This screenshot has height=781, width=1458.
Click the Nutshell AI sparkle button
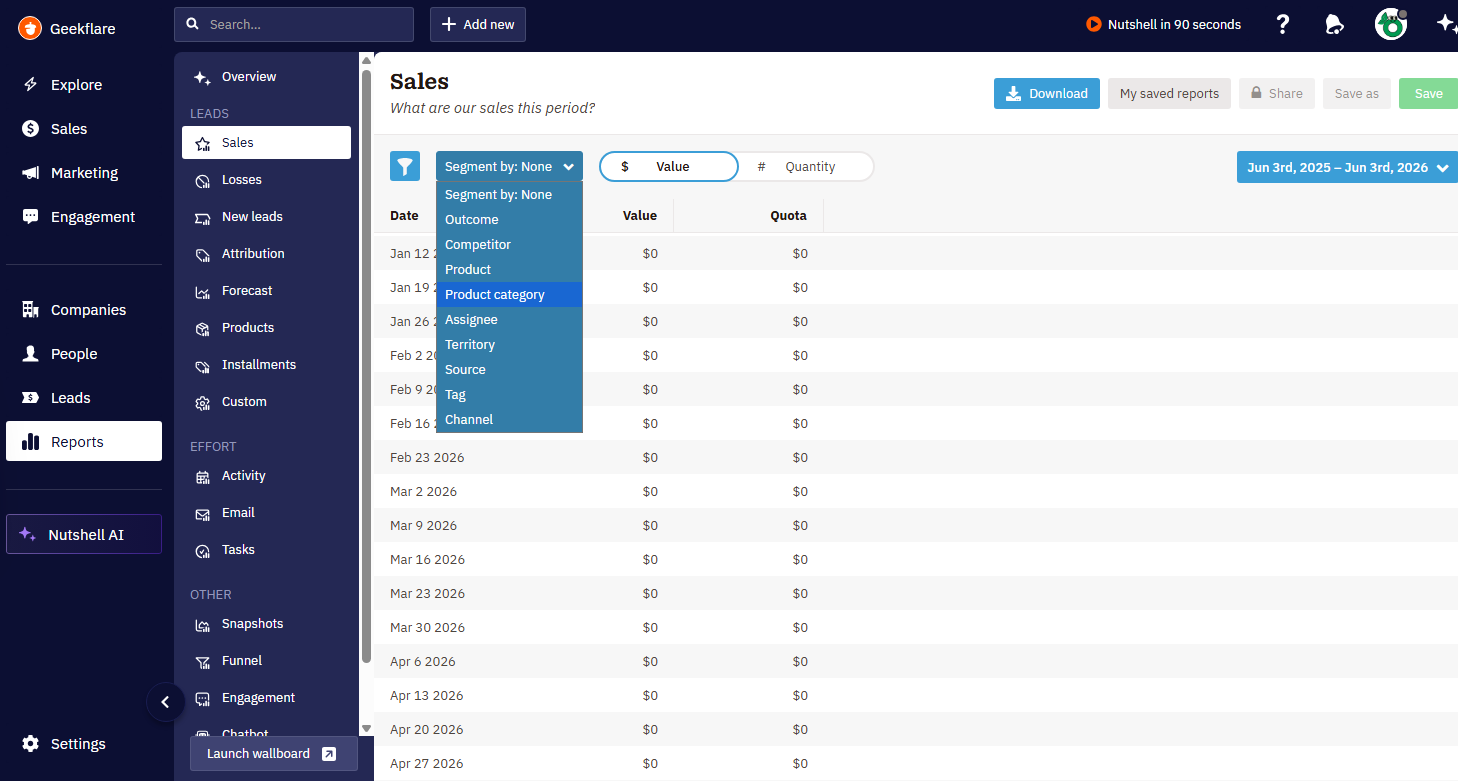pyautogui.click(x=84, y=535)
